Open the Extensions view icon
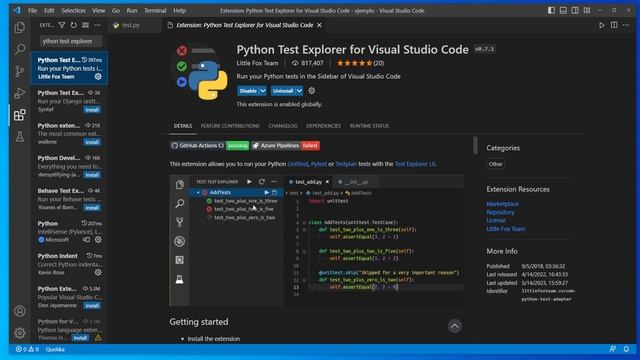This screenshot has height=360, width=640. tap(20, 115)
